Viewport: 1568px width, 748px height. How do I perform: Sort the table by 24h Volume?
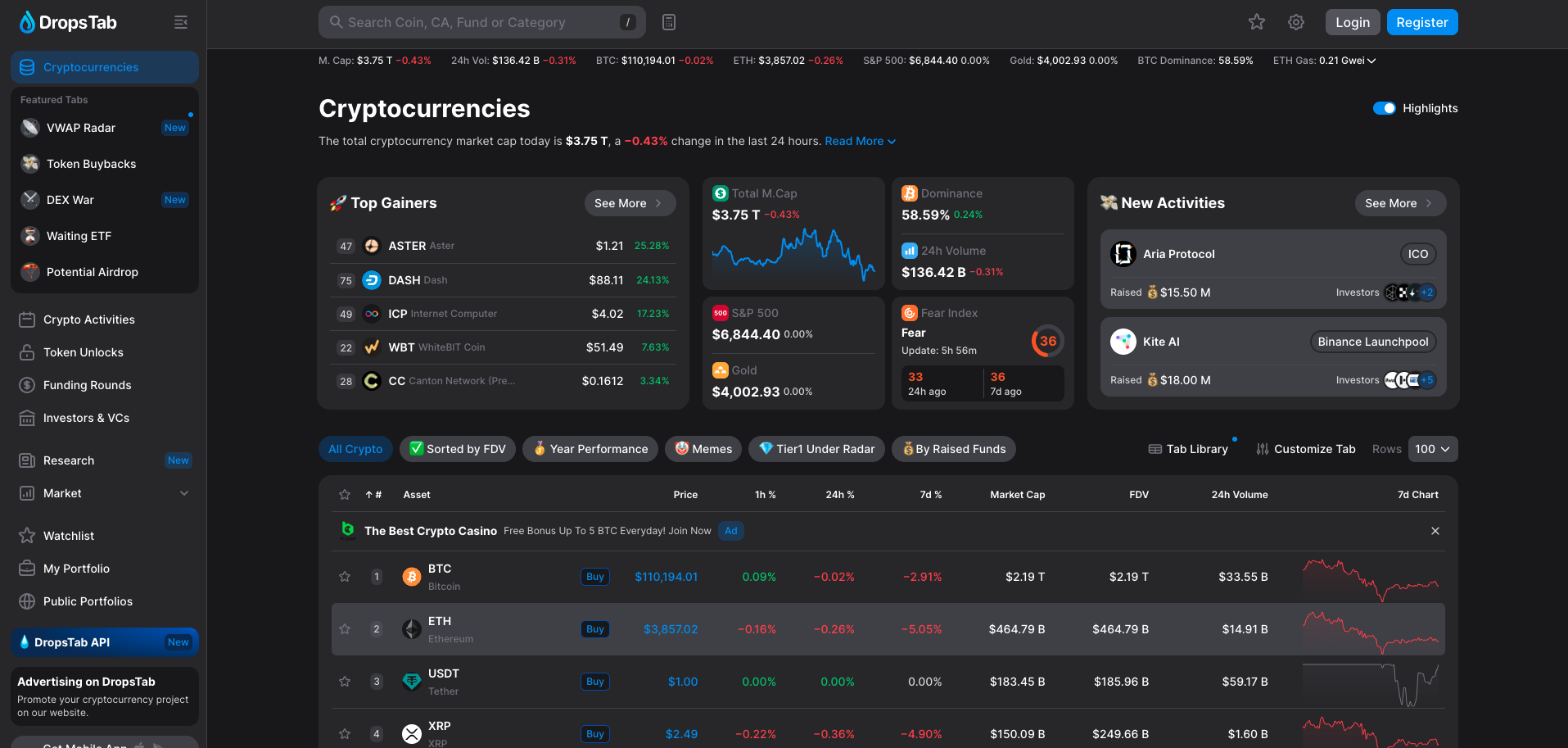[x=1240, y=495]
